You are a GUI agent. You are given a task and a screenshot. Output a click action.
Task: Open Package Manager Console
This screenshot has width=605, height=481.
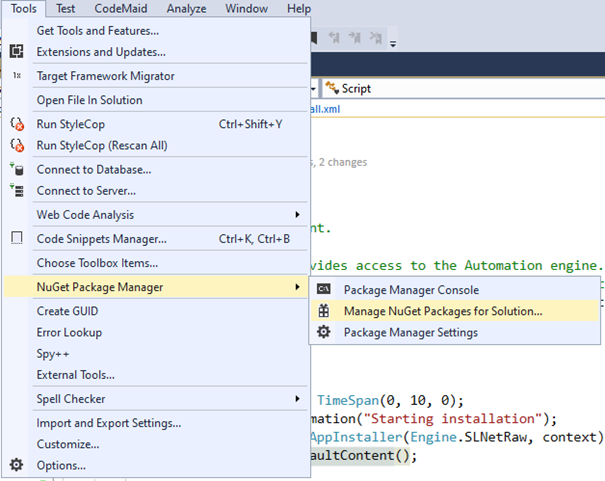tap(455, 289)
